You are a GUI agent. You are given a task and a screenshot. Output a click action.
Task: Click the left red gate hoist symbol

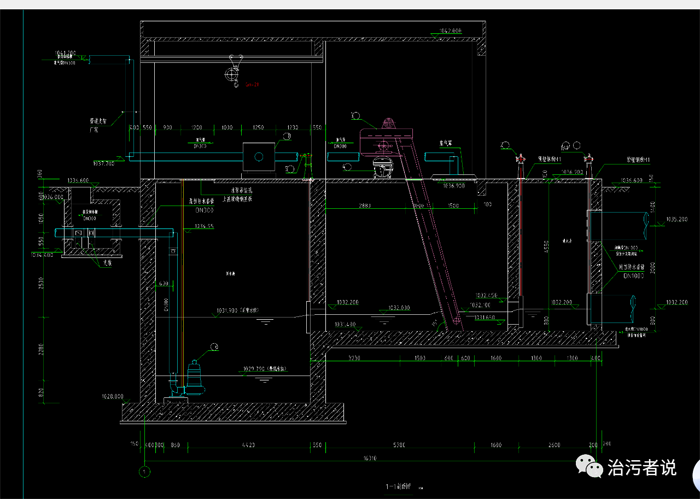519,160
